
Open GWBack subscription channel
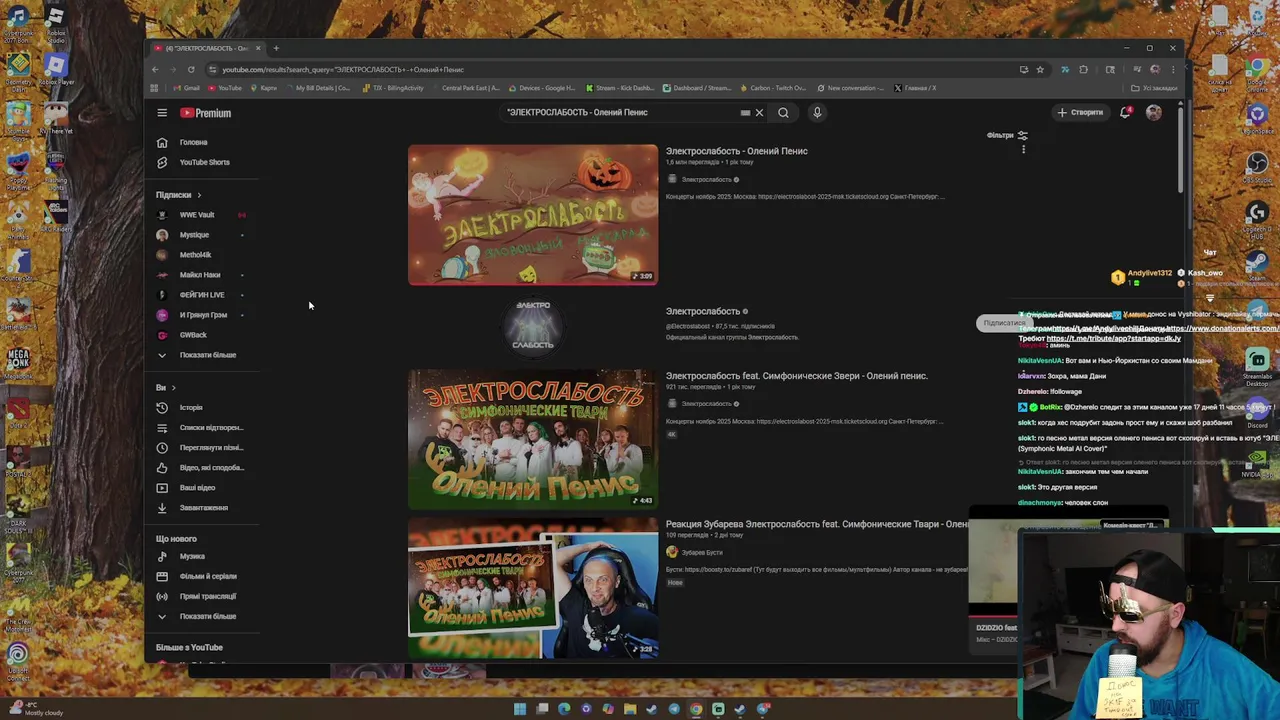pos(193,335)
